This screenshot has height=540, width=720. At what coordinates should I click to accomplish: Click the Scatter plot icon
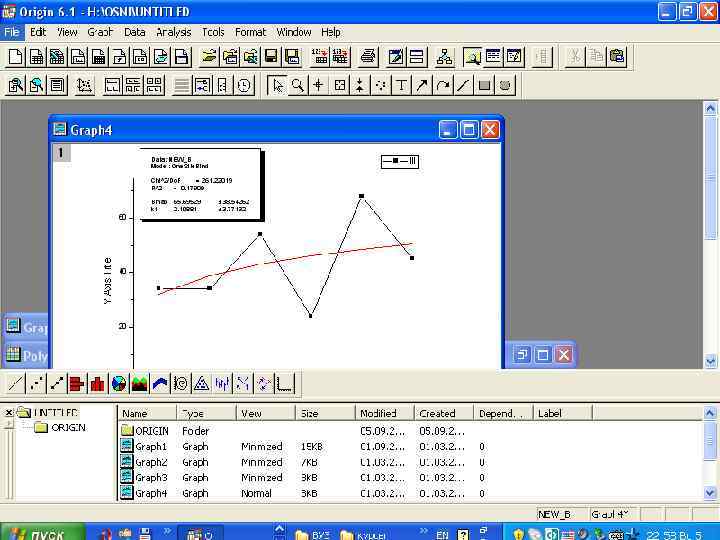tap(36, 383)
